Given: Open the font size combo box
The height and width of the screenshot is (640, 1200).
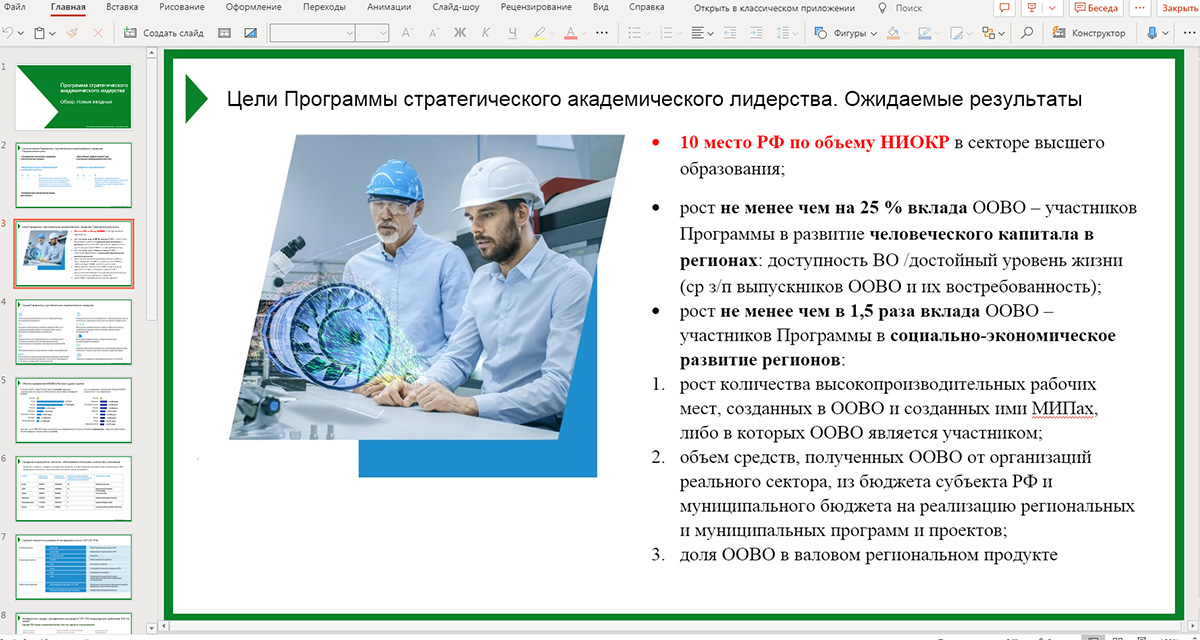Looking at the screenshot, I should click(x=372, y=33).
